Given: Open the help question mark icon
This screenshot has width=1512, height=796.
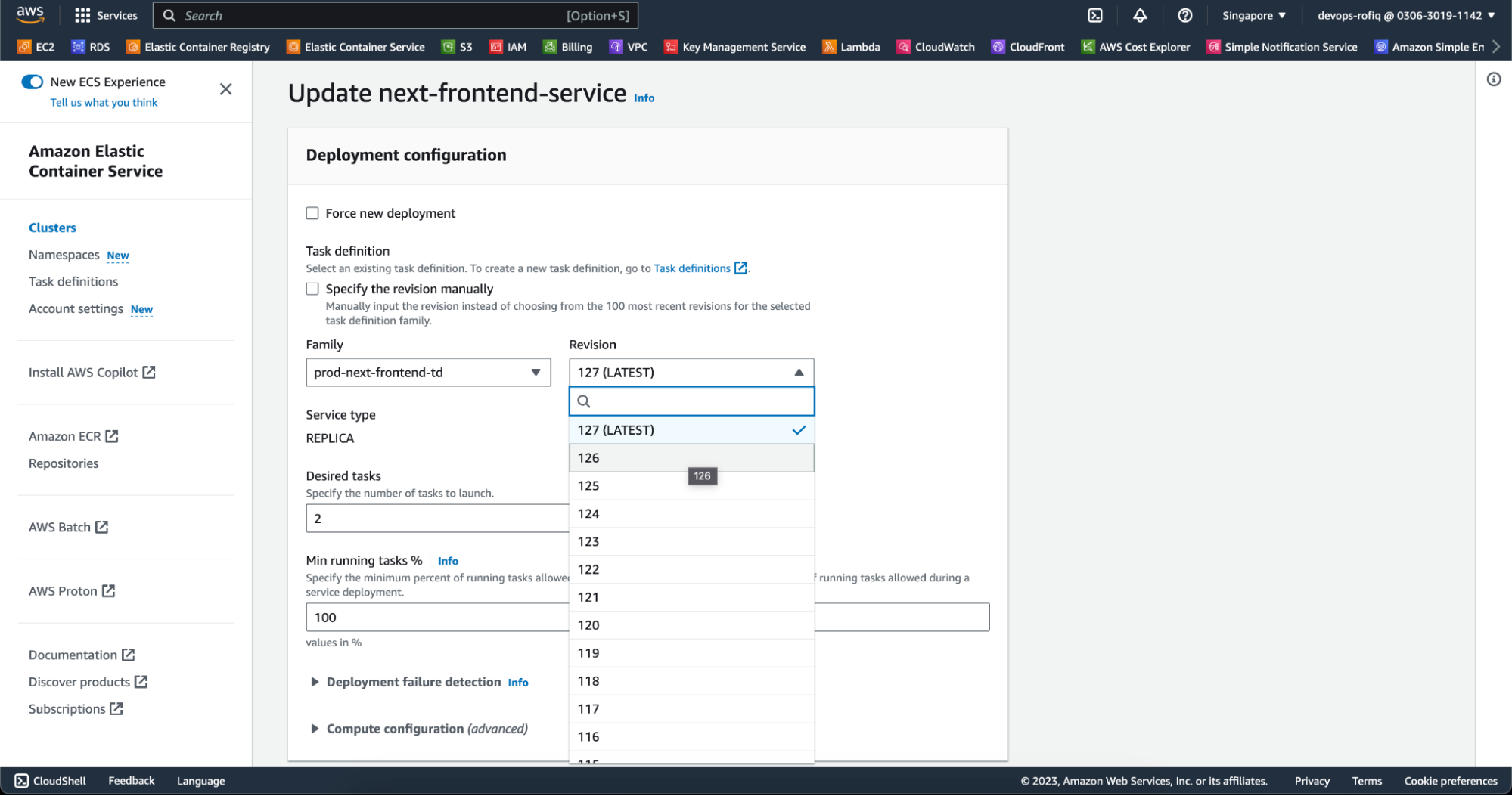Looking at the screenshot, I should click(1184, 15).
